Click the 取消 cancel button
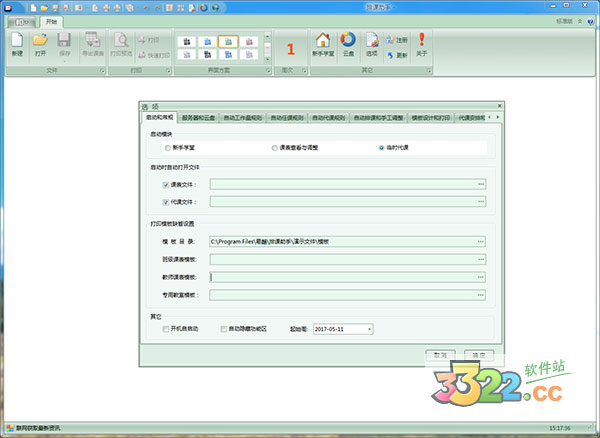This screenshot has width=600, height=438. pos(440,355)
